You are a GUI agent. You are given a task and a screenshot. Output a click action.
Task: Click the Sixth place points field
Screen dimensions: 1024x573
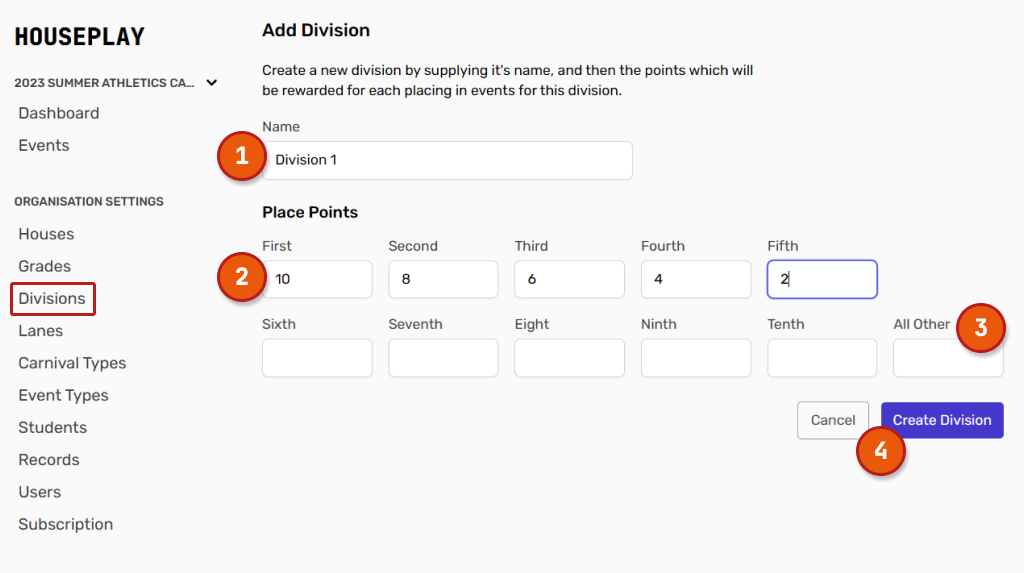click(317, 358)
